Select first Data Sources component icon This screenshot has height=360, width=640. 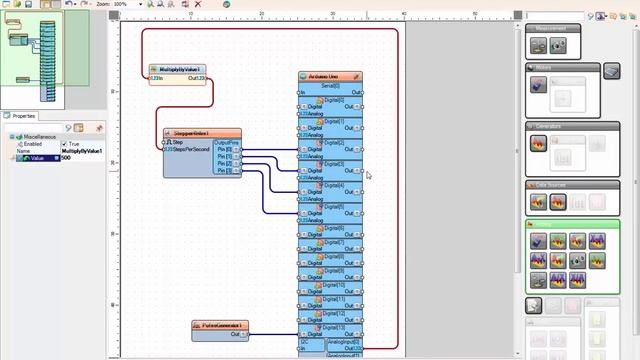[538, 202]
